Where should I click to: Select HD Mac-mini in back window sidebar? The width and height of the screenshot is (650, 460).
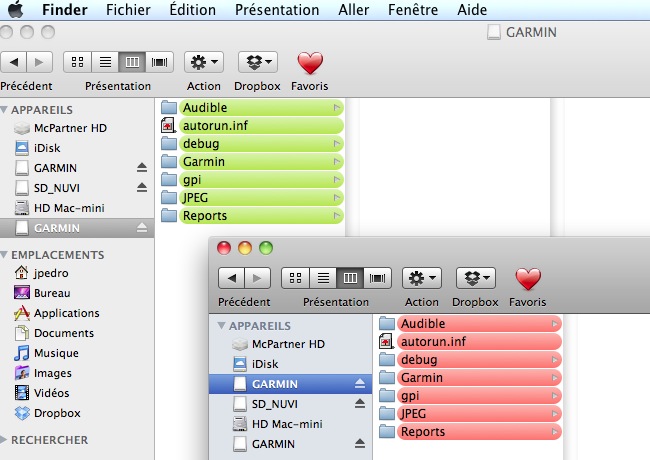[77, 208]
